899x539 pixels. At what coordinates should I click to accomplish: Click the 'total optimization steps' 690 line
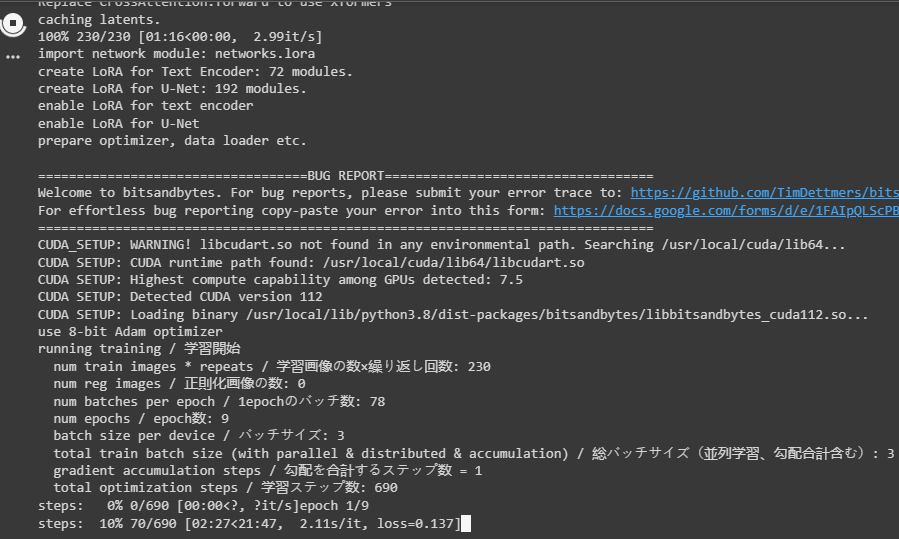tap(225, 488)
